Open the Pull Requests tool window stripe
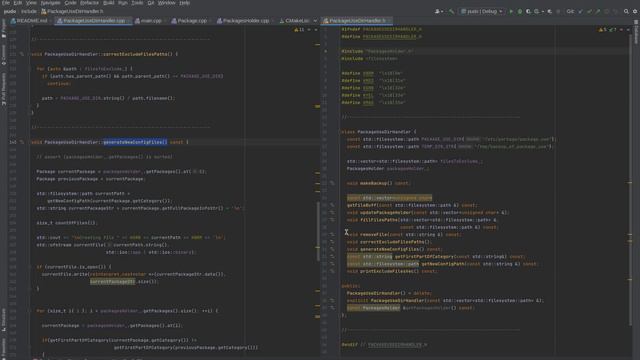The height and width of the screenshot is (360, 640). (4, 90)
